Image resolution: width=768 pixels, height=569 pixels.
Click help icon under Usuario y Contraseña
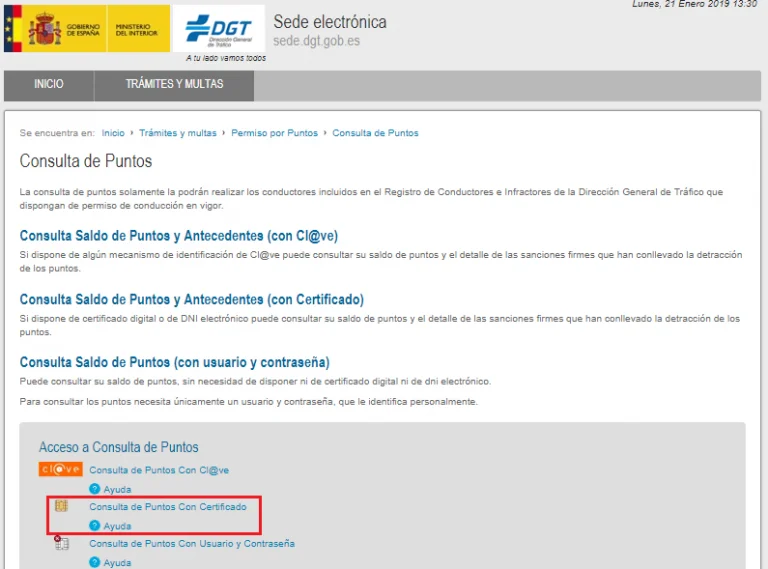[x=95, y=562]
